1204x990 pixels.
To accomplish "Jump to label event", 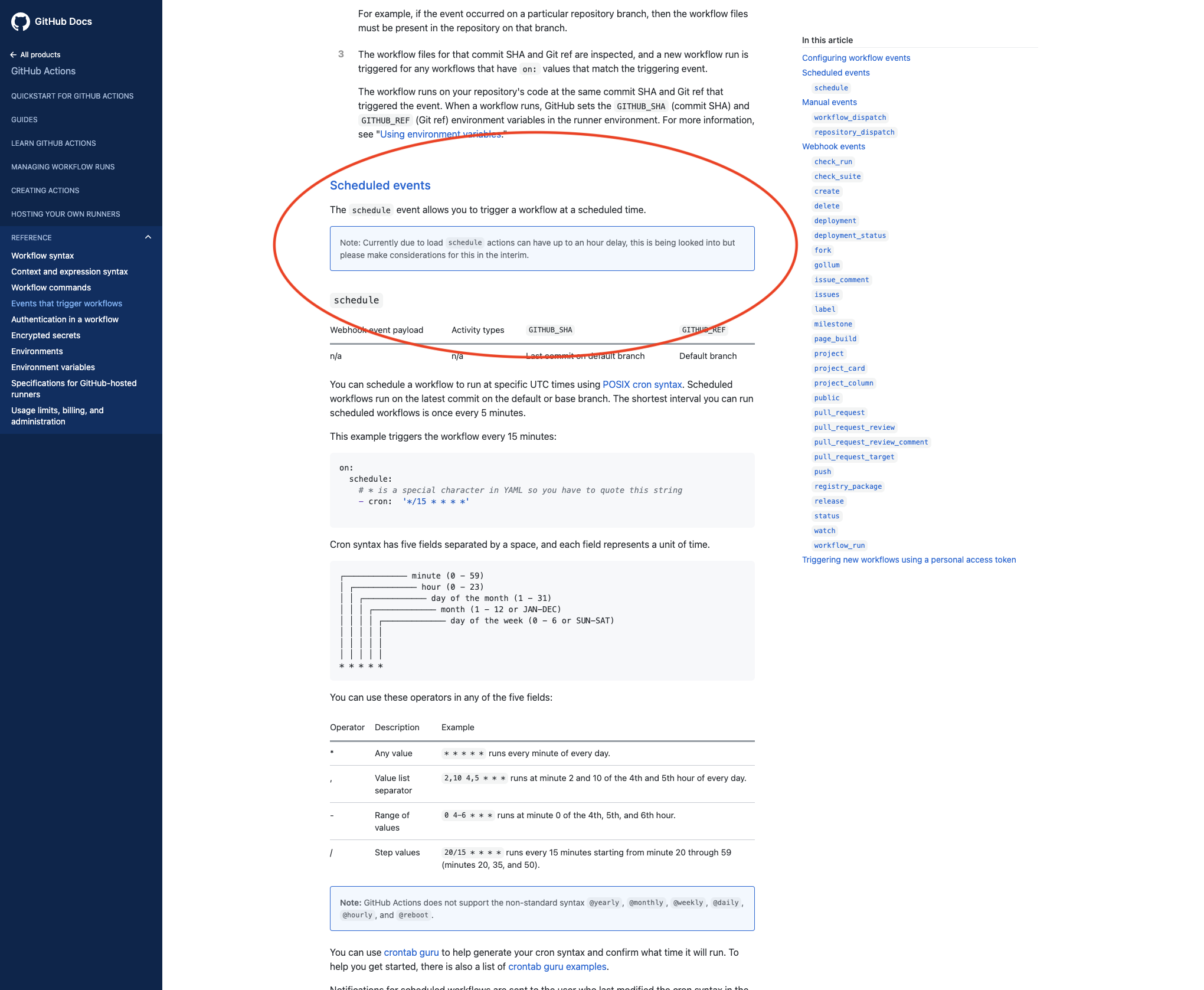I will pyautogui.click(x=825, y=309).
